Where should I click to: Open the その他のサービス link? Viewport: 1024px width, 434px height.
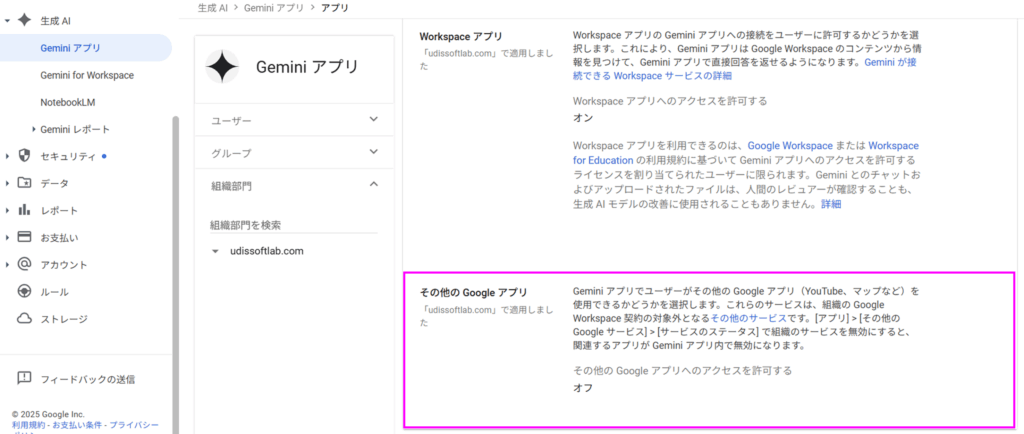[x=748, y=318]
